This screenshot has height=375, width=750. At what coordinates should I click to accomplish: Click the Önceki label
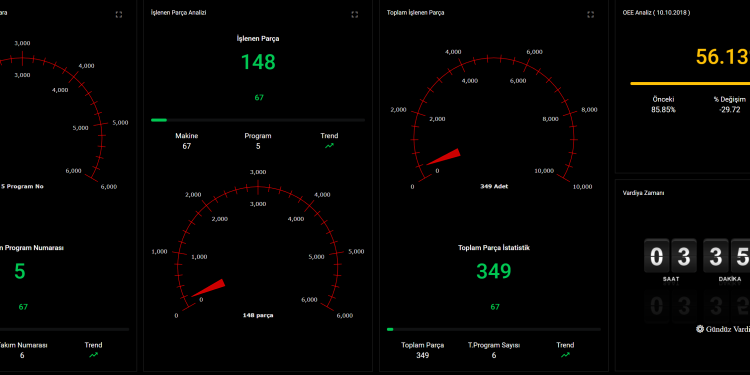(x=663, y=99)
